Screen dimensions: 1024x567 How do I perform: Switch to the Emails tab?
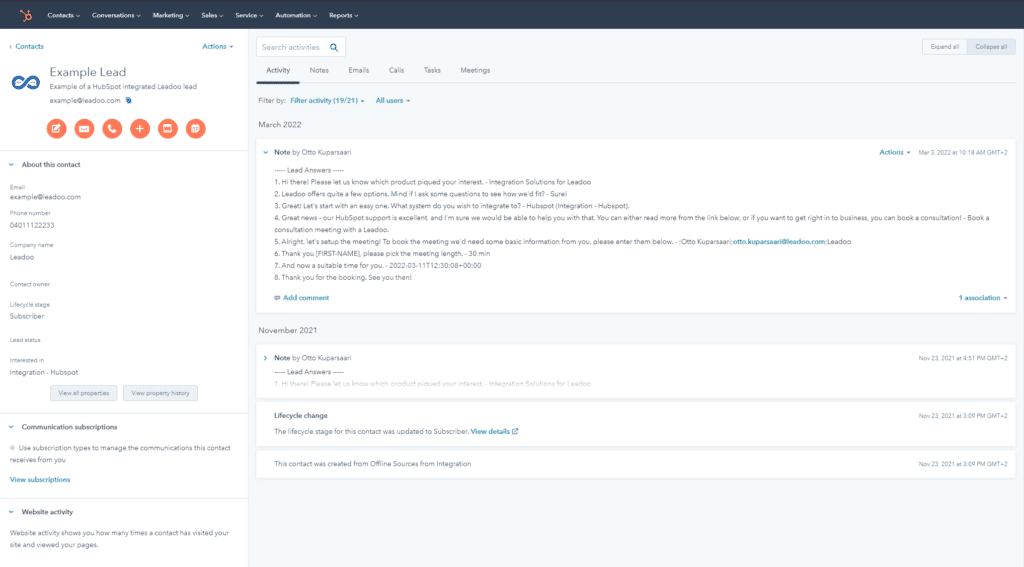359,71
